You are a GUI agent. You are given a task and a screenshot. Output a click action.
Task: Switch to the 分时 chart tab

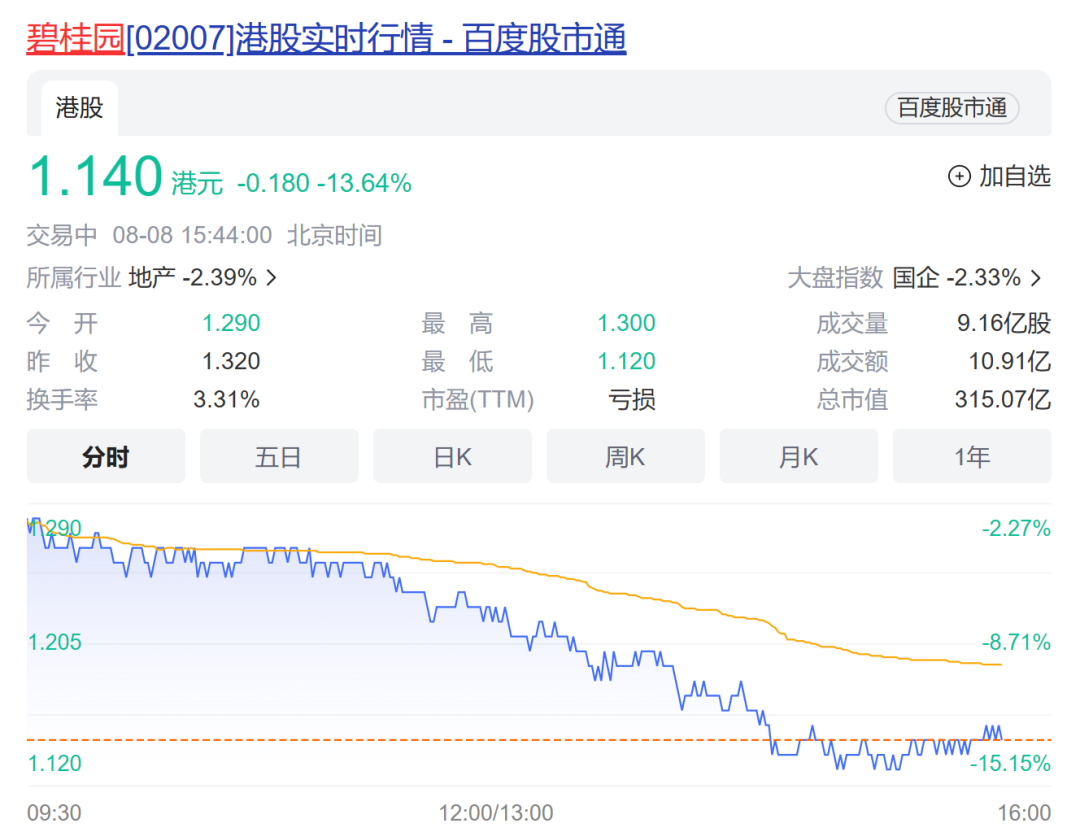pos(106,456)
